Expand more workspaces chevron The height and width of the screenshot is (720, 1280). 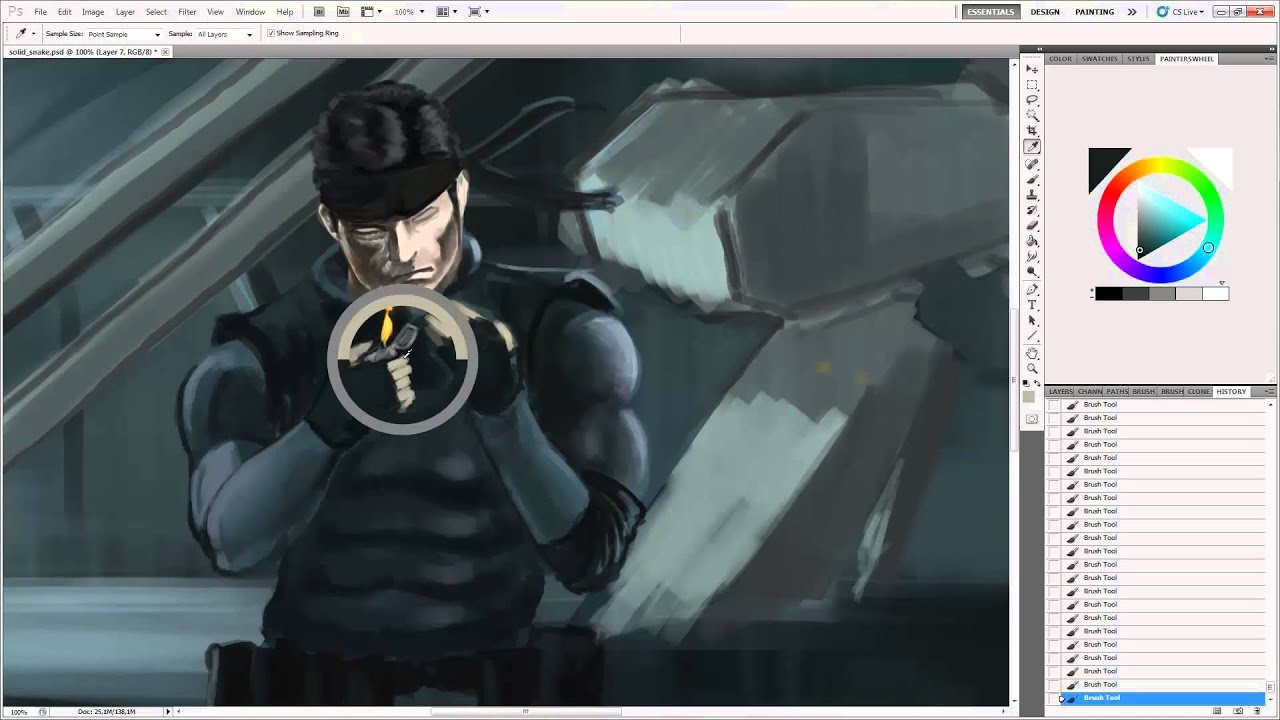[1131, 12]
